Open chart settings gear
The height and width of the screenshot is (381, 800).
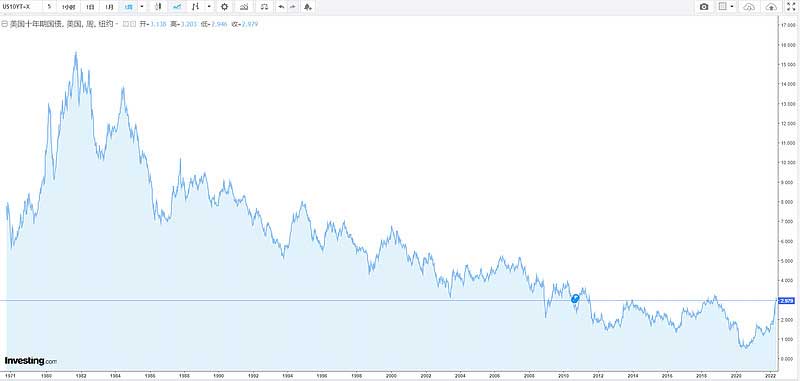click(224, 7)
